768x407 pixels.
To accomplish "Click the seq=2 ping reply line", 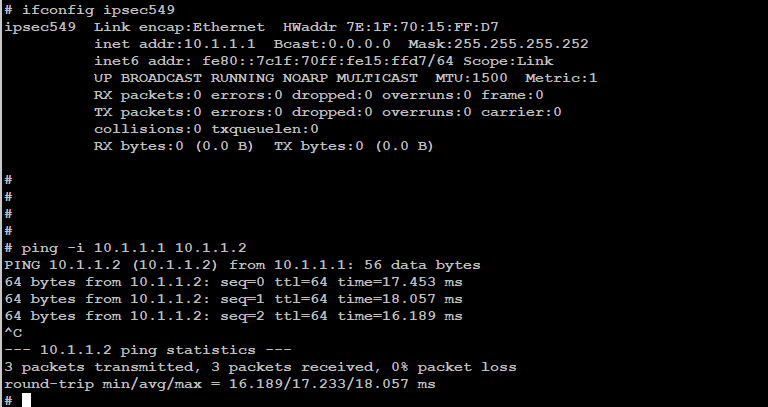I will click(233, 316).
